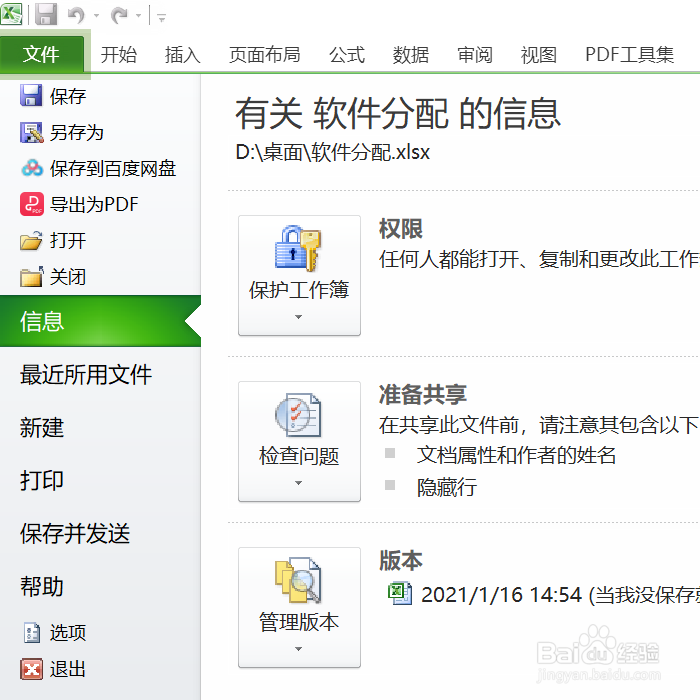
Task: Click the Undo arrow in quick access toolbar
Action: [76, 16]
